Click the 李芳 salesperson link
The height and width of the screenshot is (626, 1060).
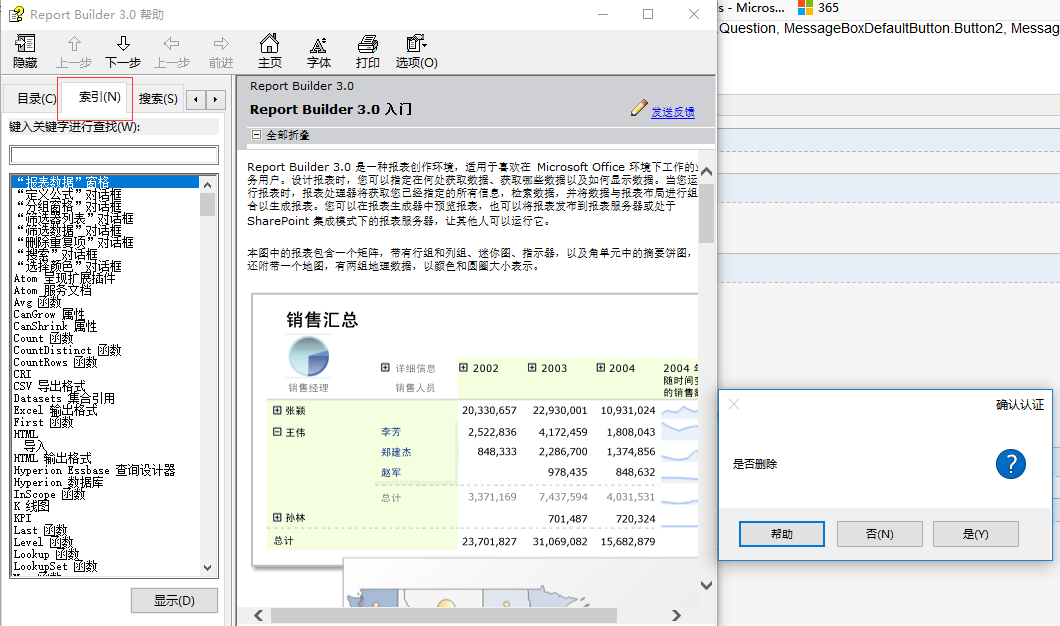[x=391, y=432]
